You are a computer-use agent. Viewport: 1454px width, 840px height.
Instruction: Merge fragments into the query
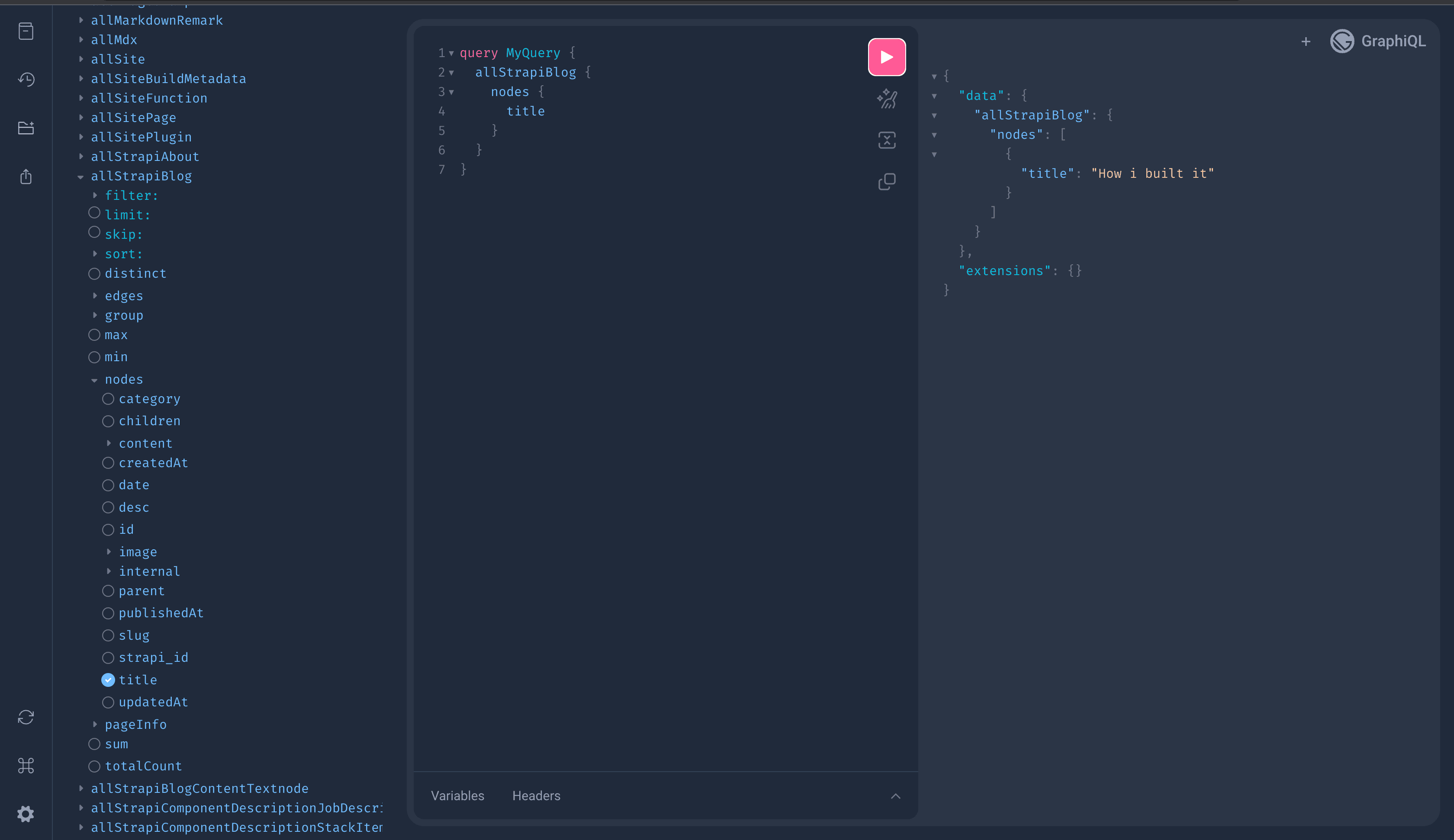(x=887, y=140)
